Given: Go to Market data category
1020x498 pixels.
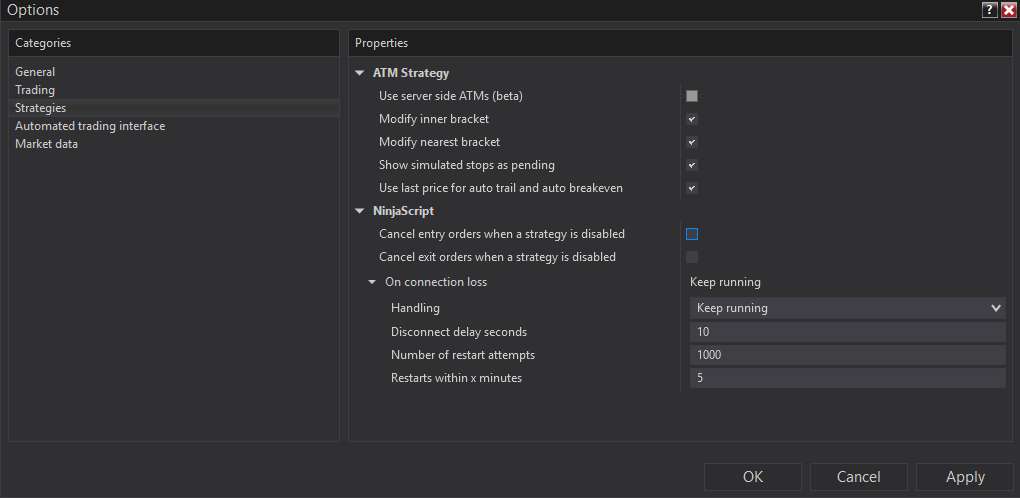Looking at the screenshot, I should point(46,144).
